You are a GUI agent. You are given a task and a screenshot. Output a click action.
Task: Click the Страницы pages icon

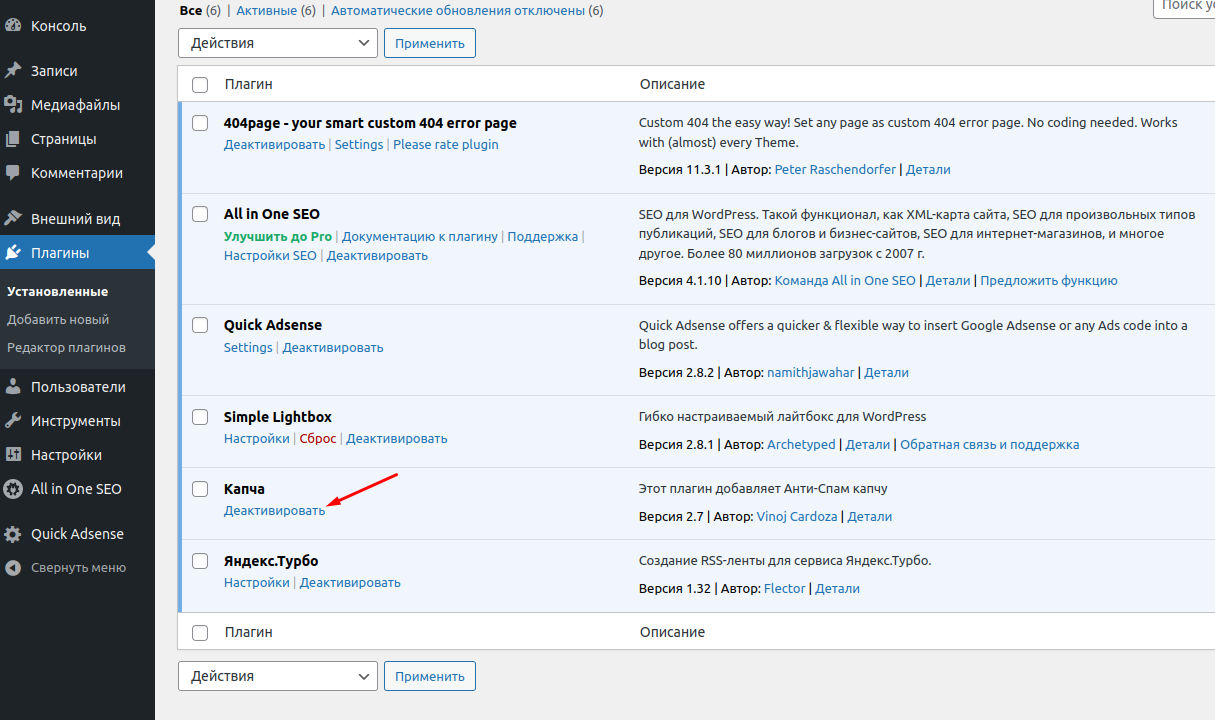[13, 139]
